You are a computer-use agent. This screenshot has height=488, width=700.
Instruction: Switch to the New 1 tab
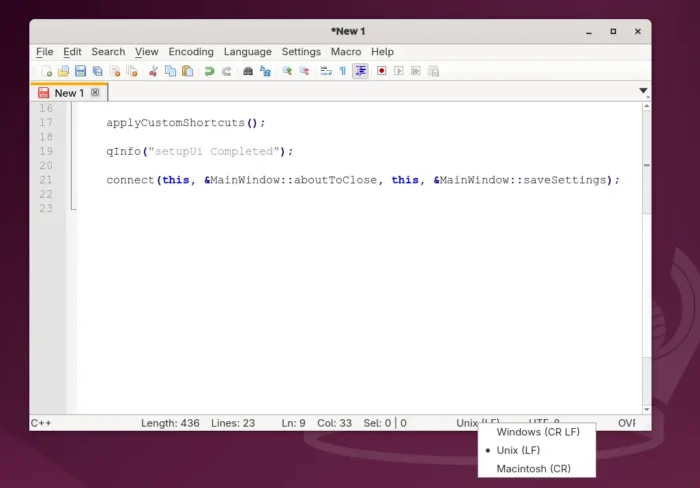[x=68, y=93]
